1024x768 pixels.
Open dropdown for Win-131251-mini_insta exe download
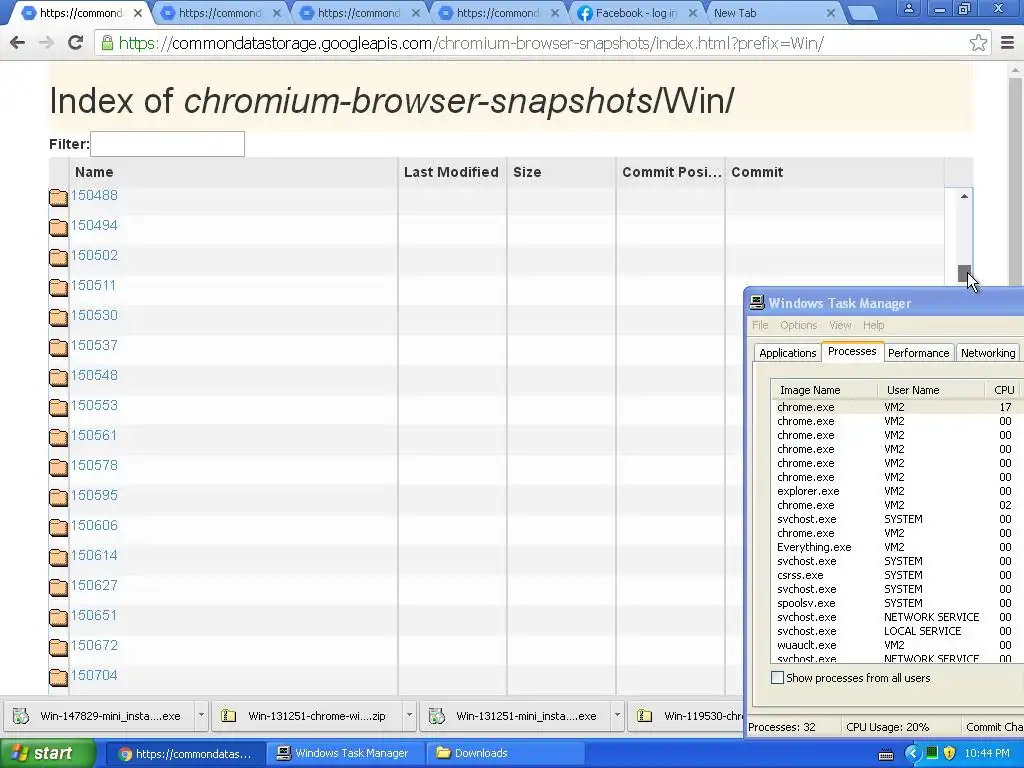pos(616,716)
